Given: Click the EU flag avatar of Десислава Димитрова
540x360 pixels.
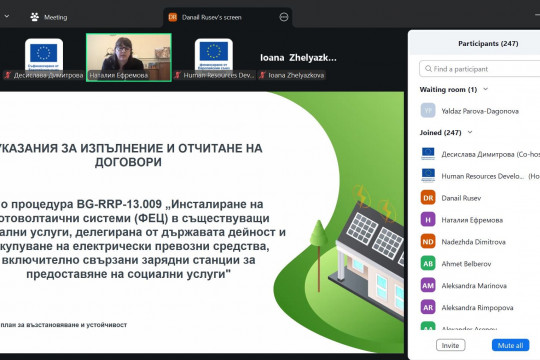Looking at the screenshot, I should coord(428,154).
